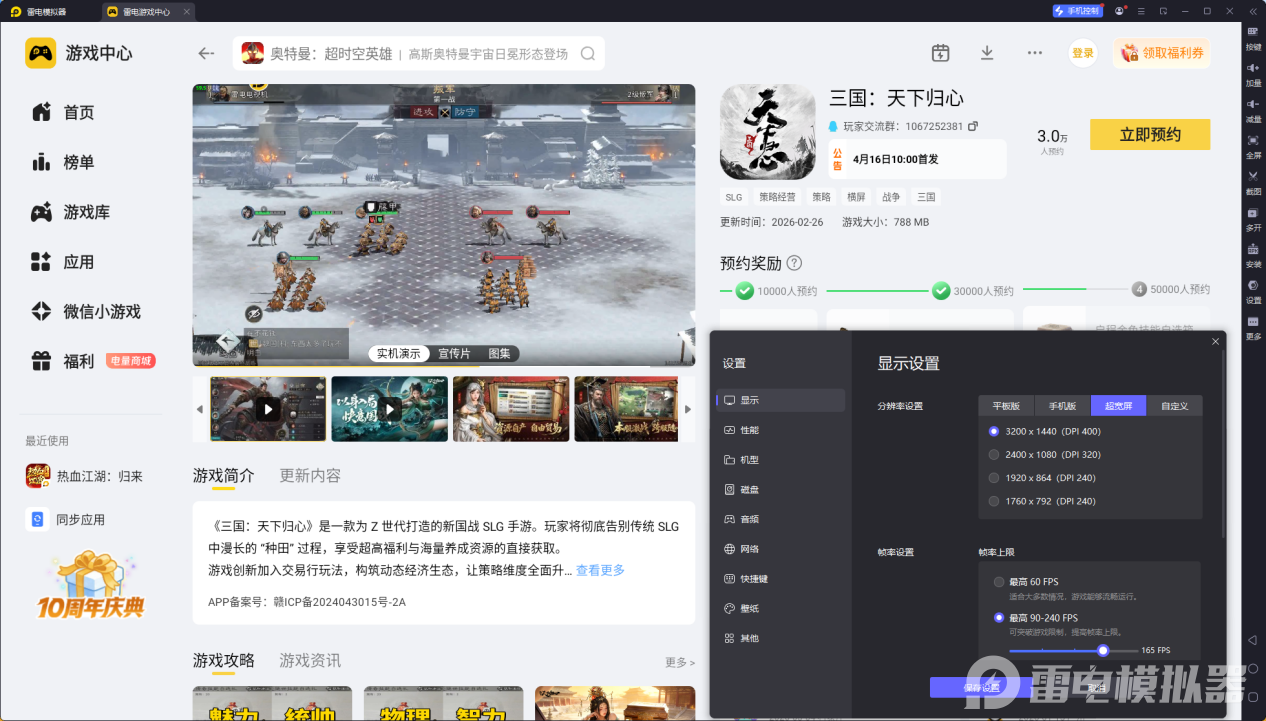
Task: Click the 安装 APK install icon
Action: click(1253, 255)
